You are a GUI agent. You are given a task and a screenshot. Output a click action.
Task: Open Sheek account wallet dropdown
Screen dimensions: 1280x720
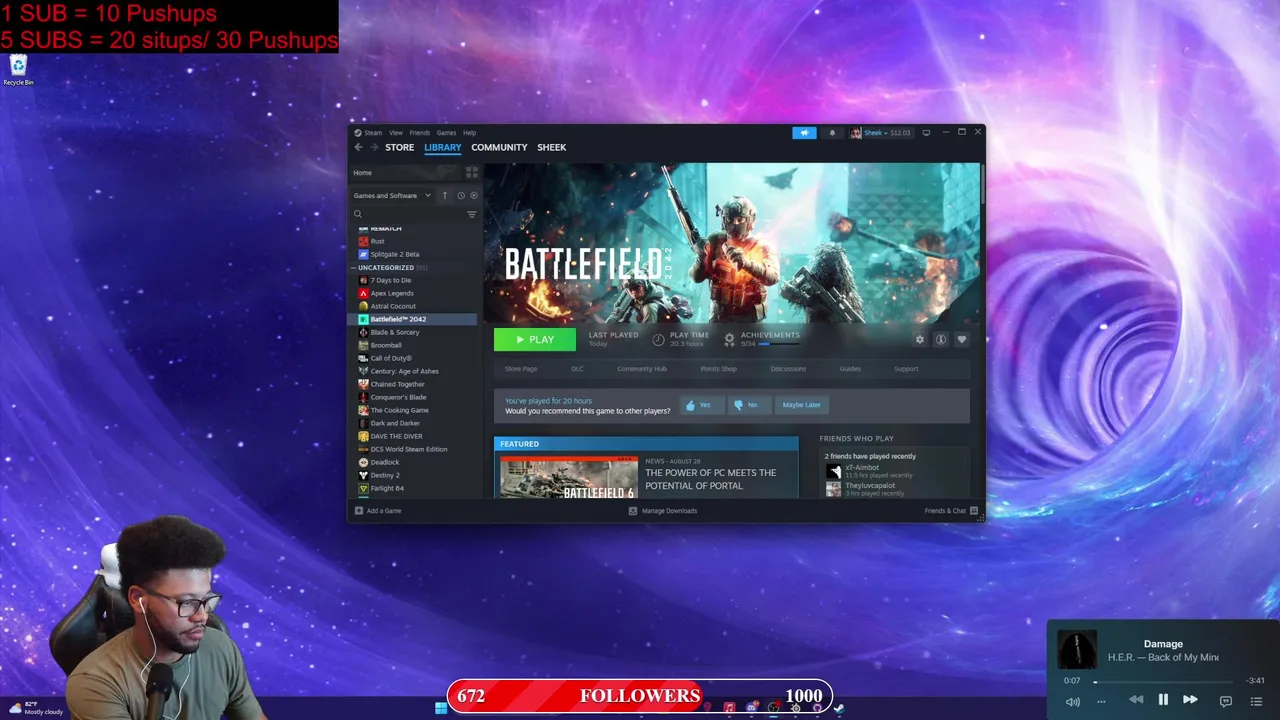pos(881,132)
